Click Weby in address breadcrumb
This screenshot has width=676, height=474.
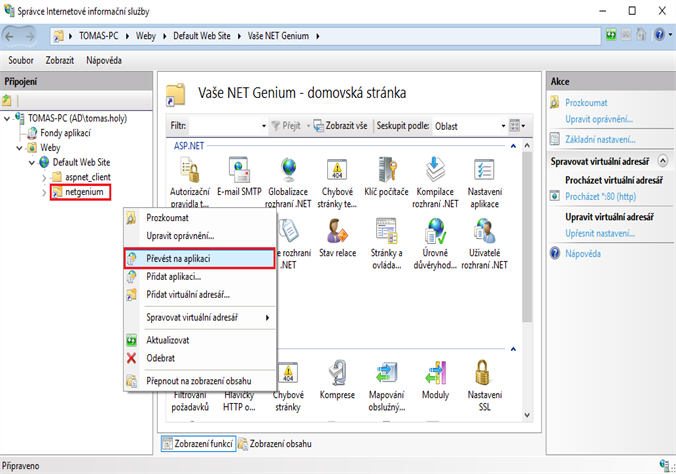pyautogui.click(x=146, y=36)
